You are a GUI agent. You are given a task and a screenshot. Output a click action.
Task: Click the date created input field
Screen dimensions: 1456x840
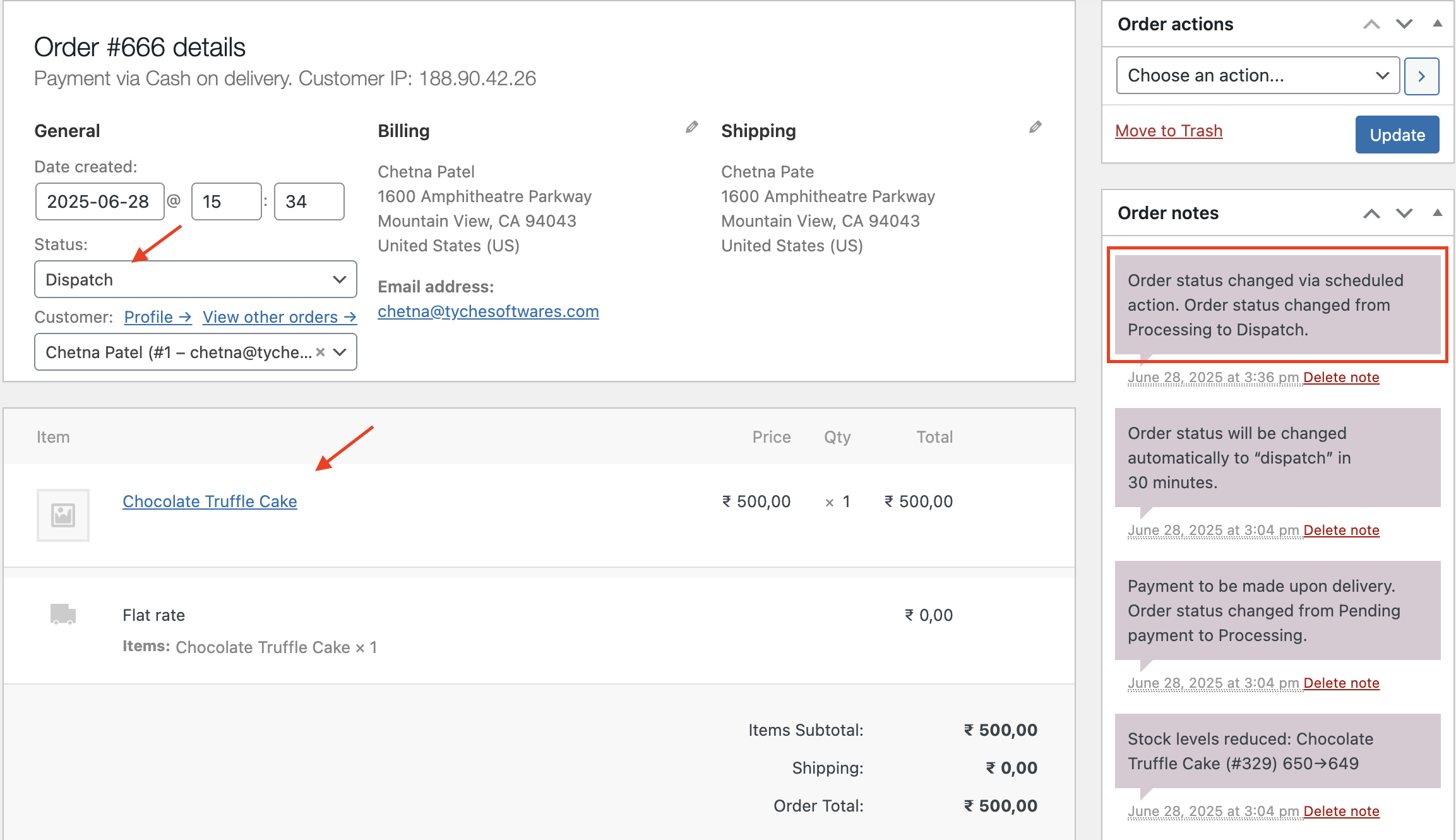(x=99, y=201)
